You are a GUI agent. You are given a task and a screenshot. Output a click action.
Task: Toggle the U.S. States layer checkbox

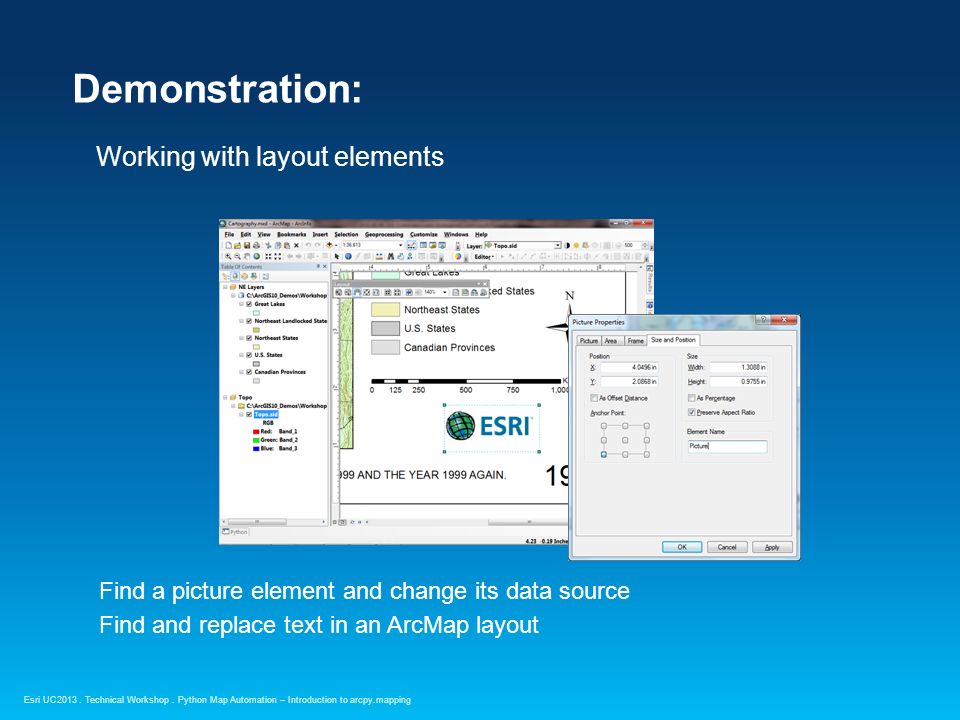tap(249, 355)
